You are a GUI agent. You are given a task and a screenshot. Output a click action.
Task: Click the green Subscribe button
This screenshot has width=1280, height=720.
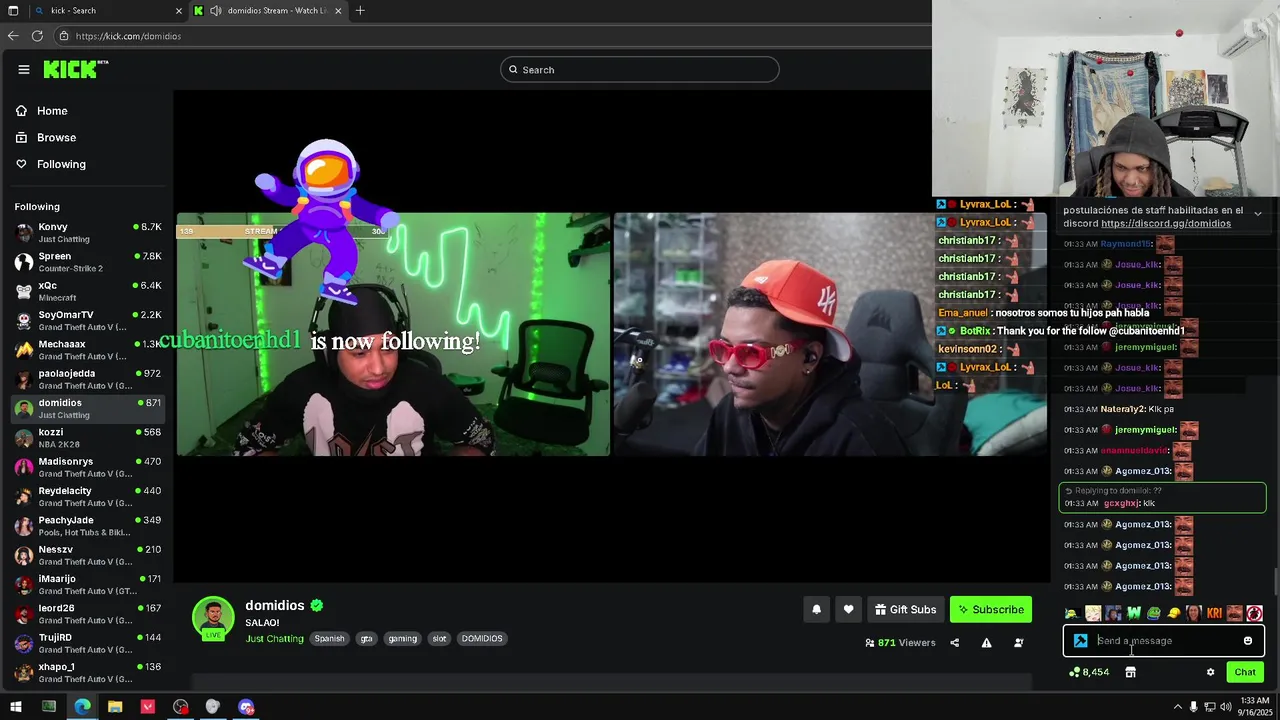pos(991,609)
